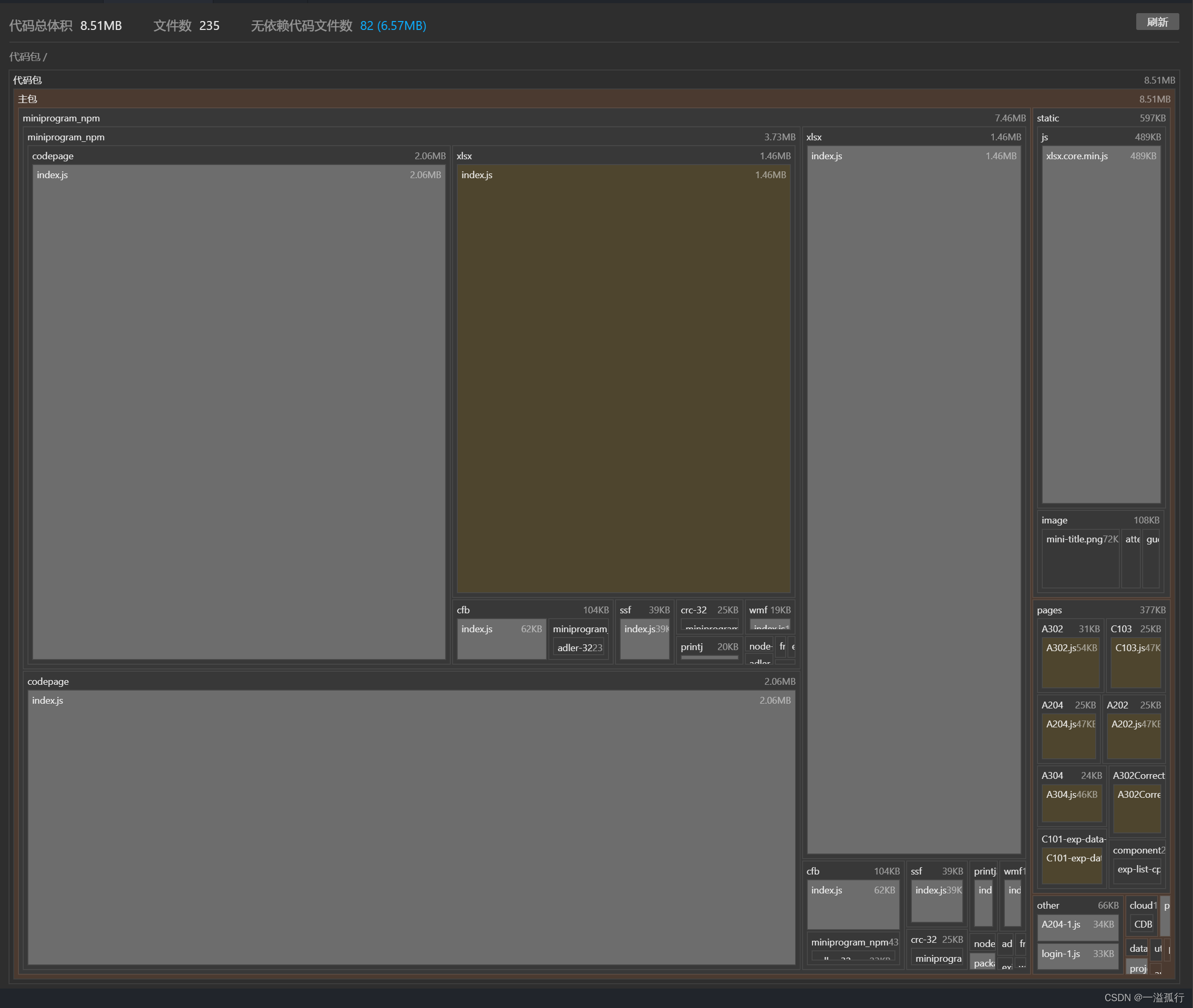Open the wmf 19KB folder header
This screenshot has width=1193, height=1008.
click(769, 610)
